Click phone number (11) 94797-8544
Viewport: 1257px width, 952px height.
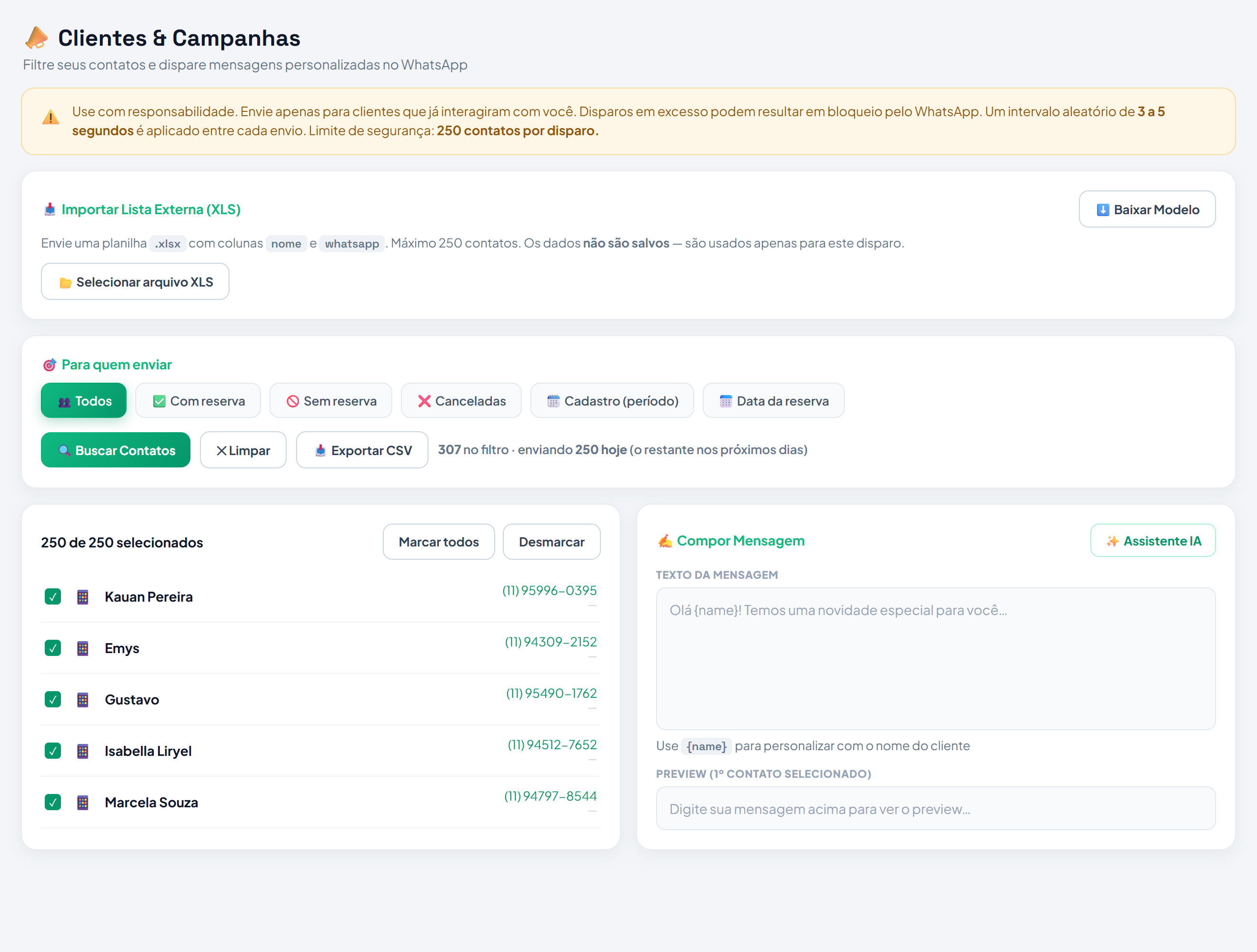coord(550,796)
